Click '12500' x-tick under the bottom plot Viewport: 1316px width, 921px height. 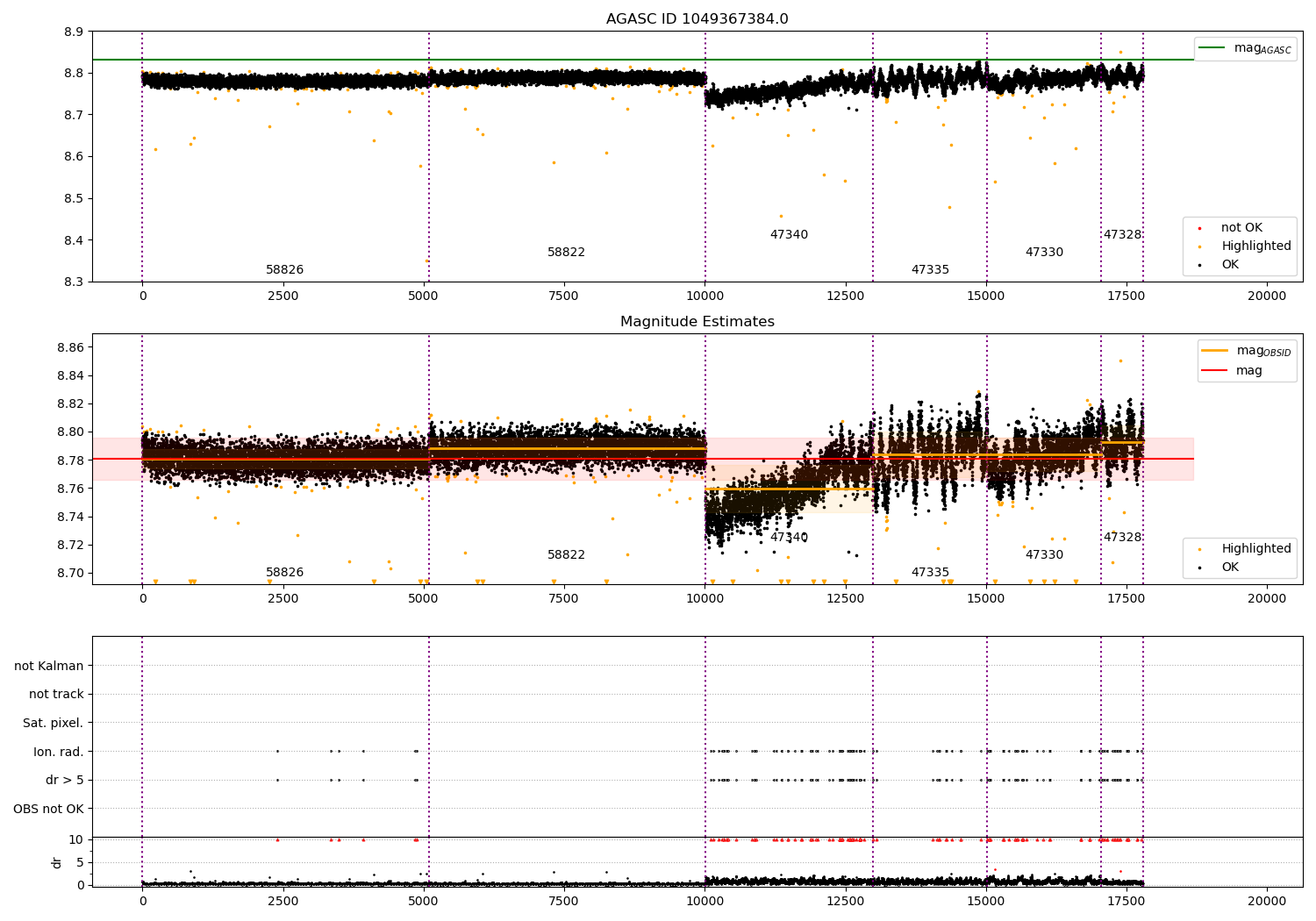pos(846,902)
